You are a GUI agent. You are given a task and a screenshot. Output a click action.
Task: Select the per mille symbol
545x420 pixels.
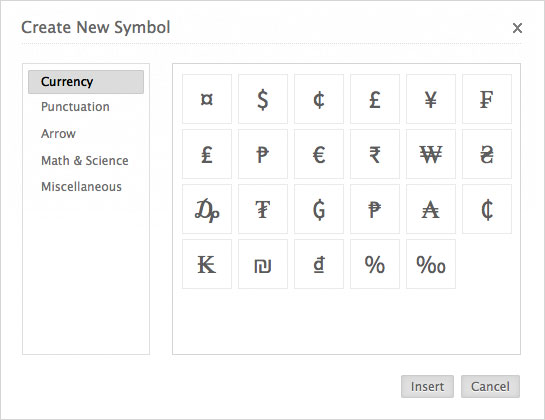431,264
